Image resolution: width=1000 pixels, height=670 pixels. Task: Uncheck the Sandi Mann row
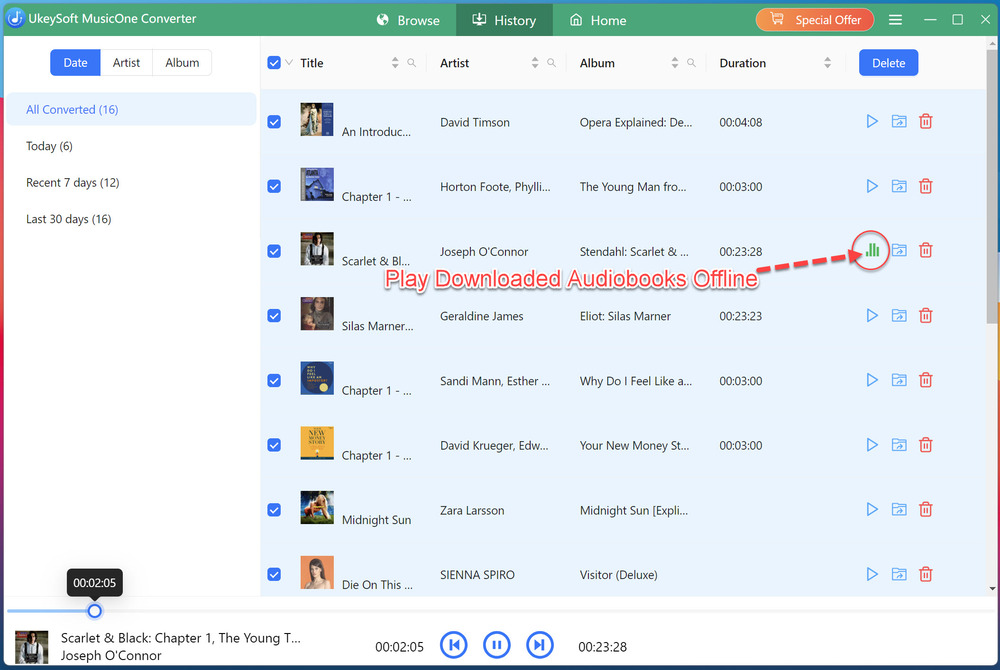274,381
